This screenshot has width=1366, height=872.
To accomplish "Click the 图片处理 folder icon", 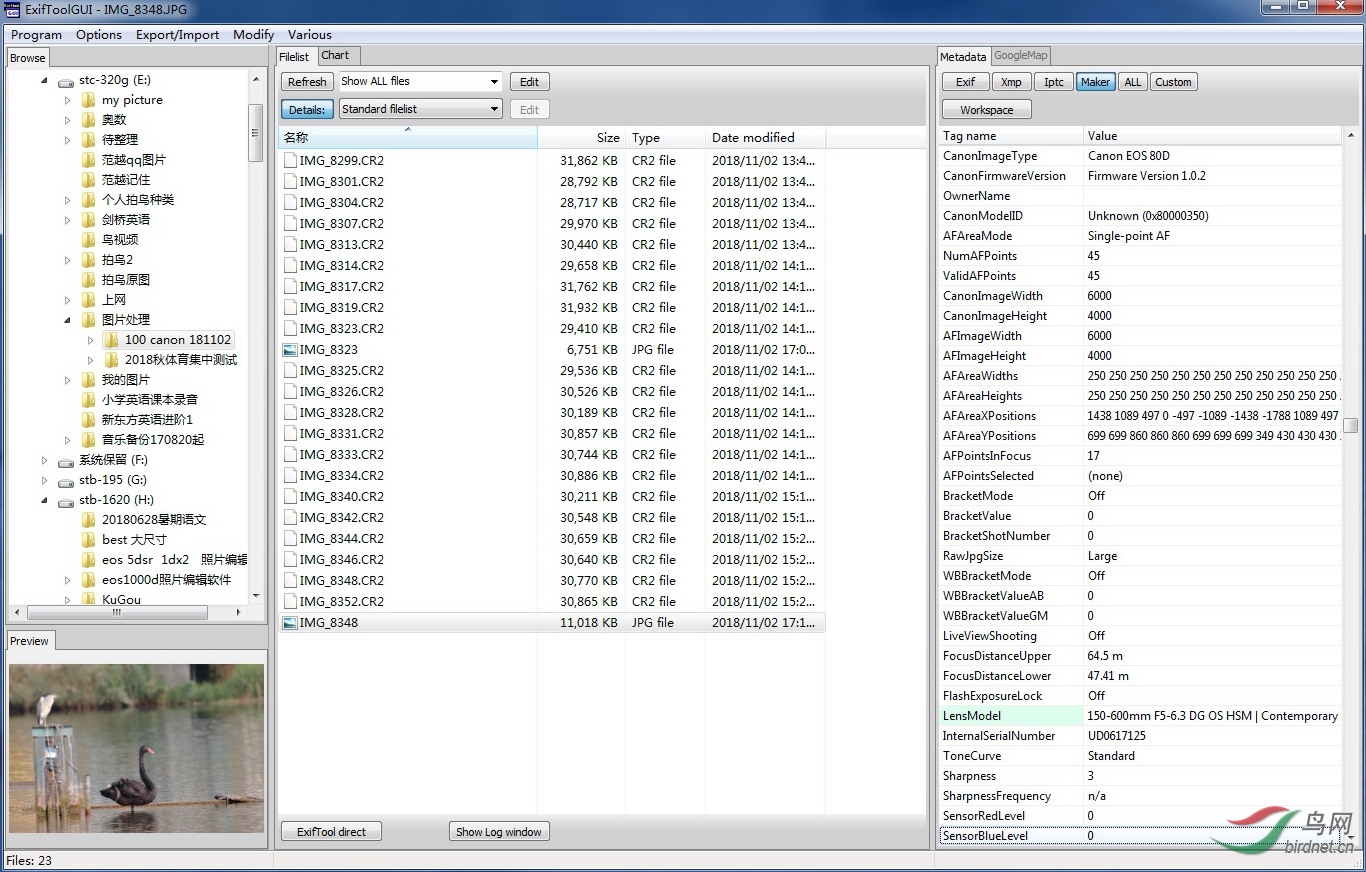I will pos(88,320).
